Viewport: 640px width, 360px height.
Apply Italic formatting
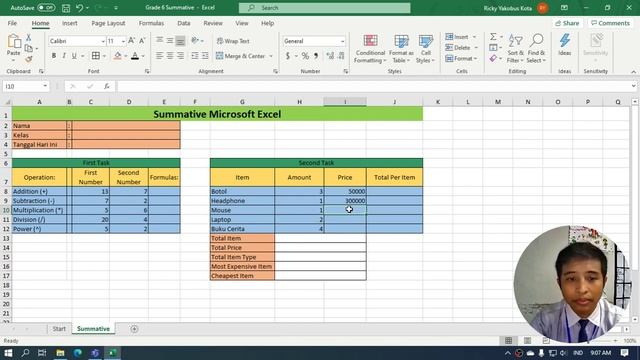[x=64, y=56]
